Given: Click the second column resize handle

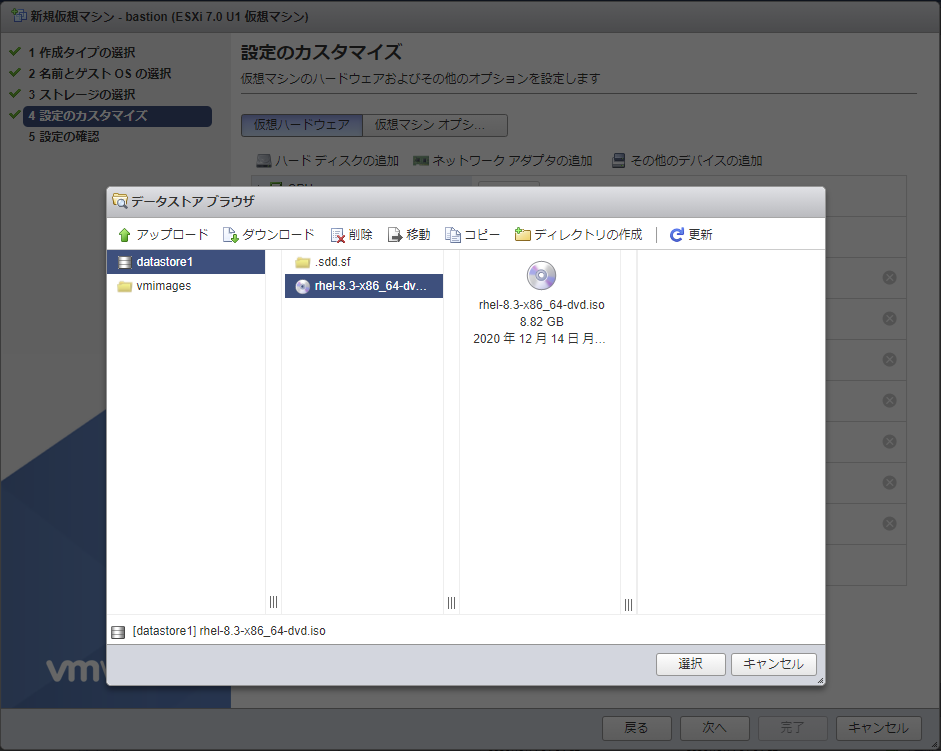Looking at the screenshot, I should (451, 603).
